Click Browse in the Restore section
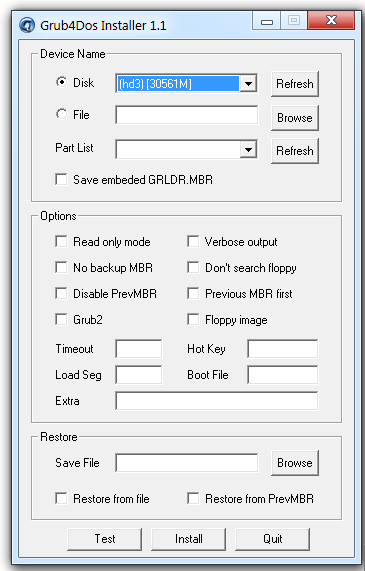The width and height of the screenshot is (365, 571). pos(295,463)
